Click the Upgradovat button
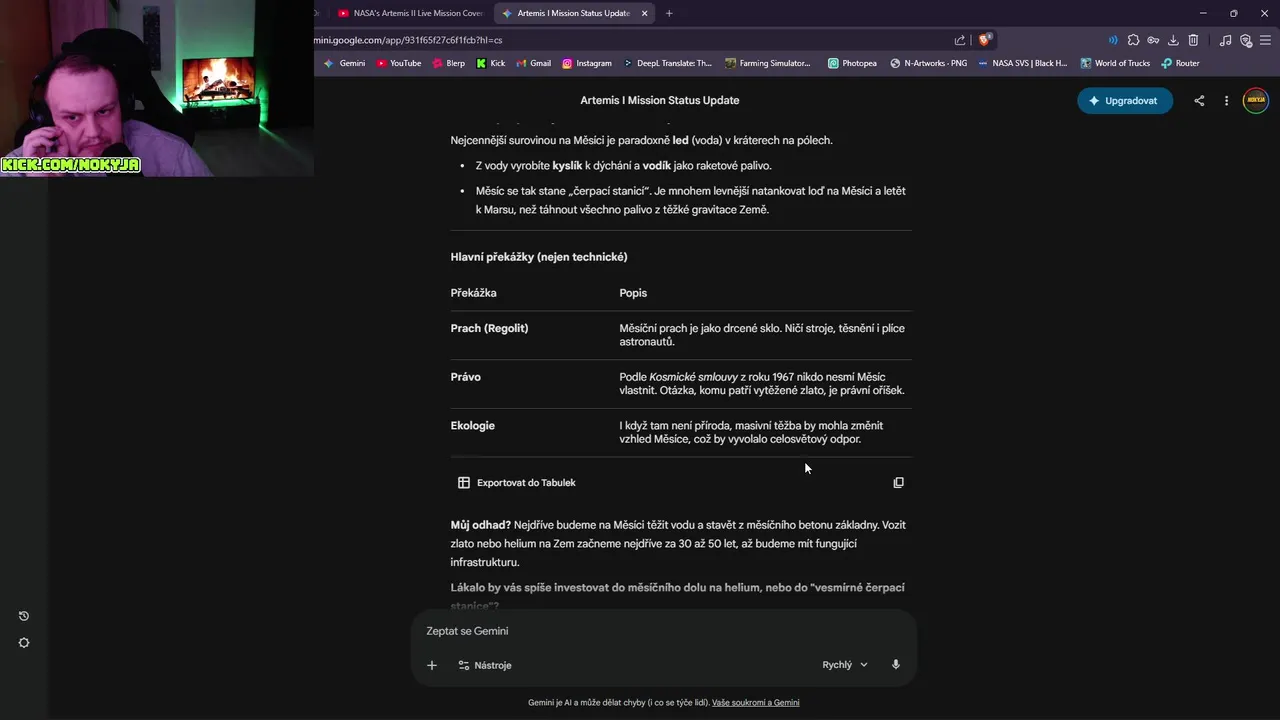This screenshot has height=720, width=1280. click(x=1124, y=101)
